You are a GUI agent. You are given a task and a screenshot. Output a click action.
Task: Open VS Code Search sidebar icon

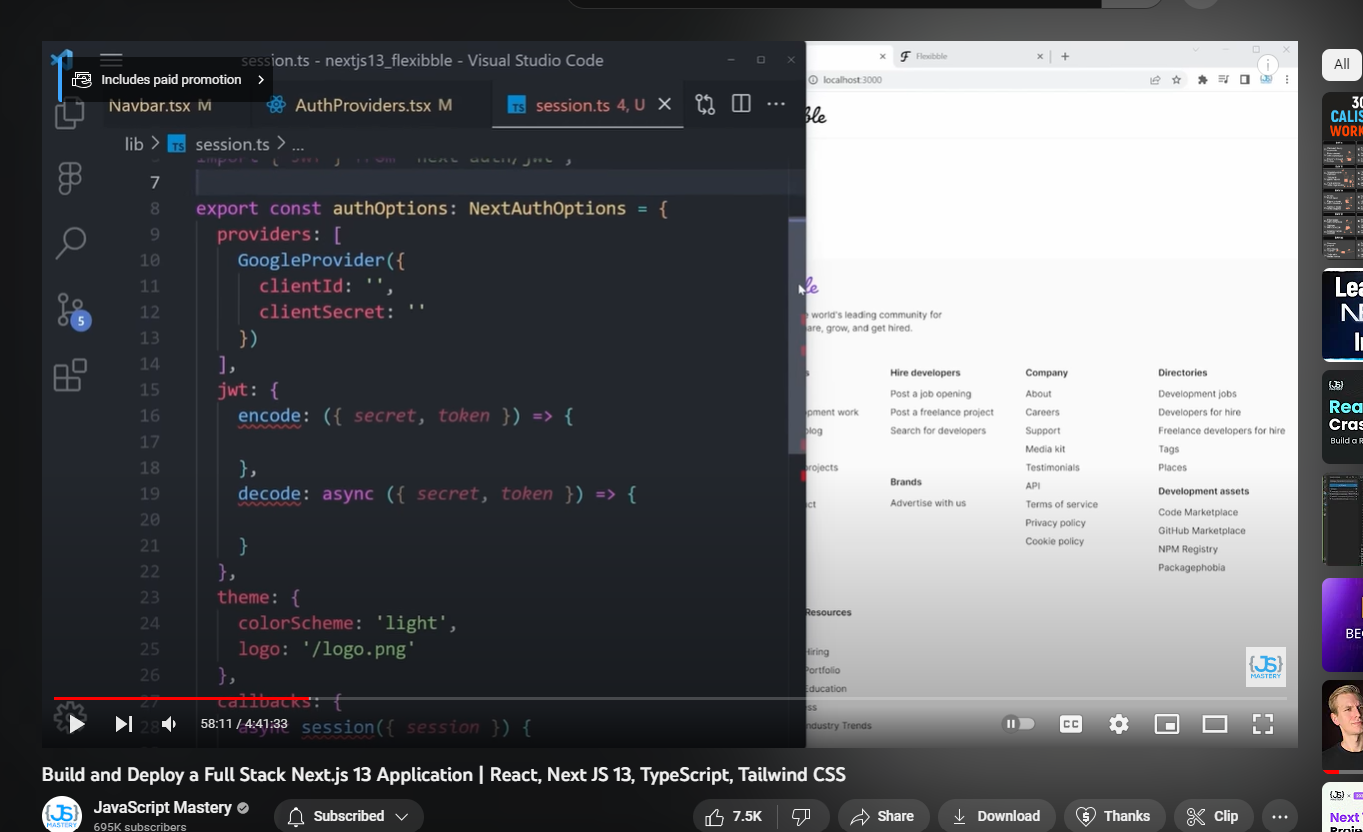[x=70, y=242]
